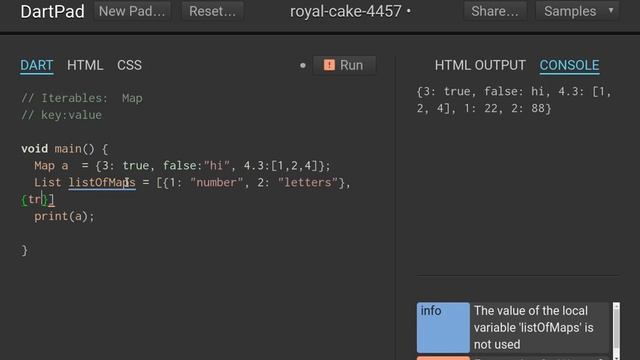
Task: Click the Reset button
Action: (x=212, y=11)
